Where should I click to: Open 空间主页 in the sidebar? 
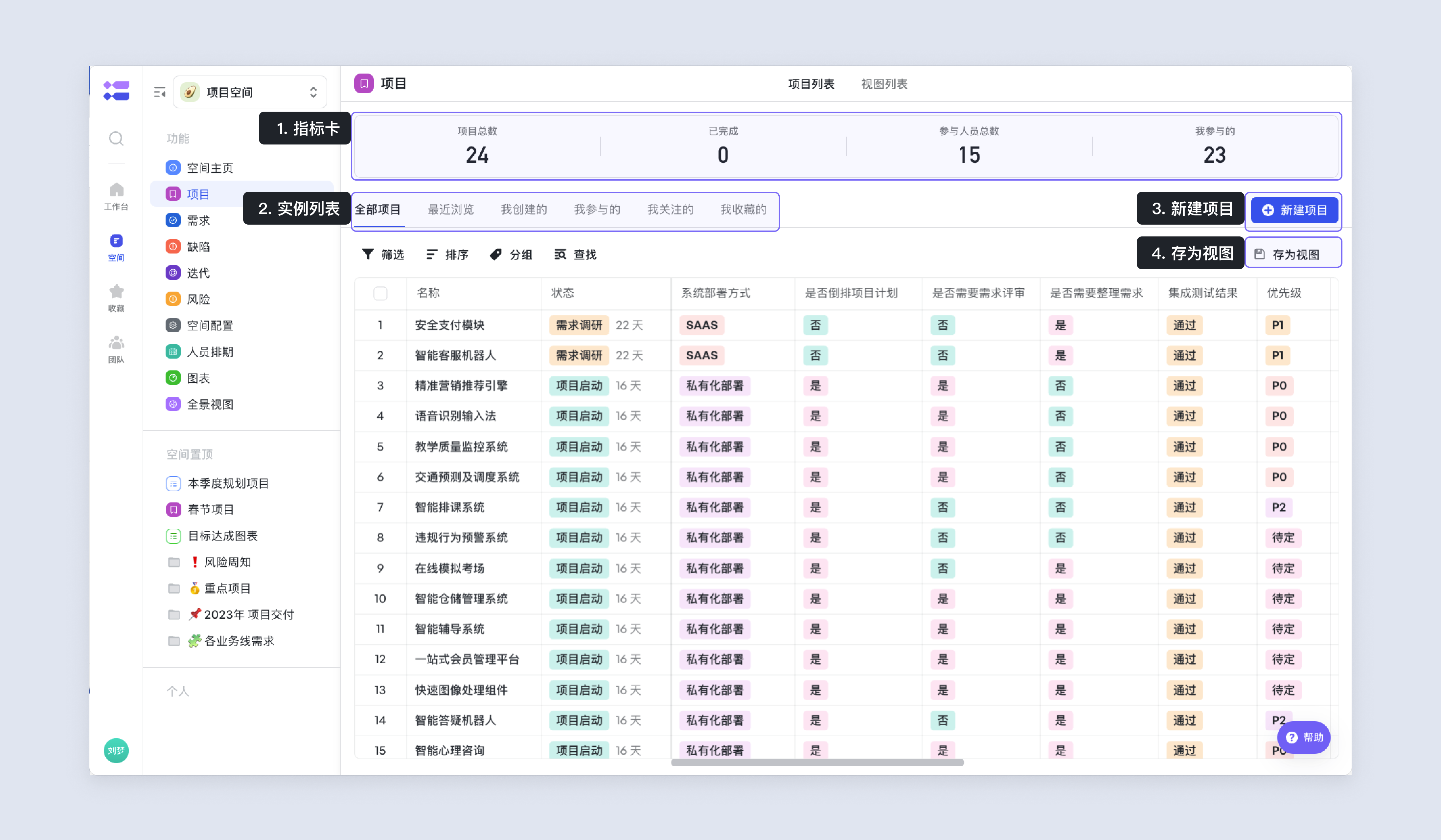coord(241,168)
